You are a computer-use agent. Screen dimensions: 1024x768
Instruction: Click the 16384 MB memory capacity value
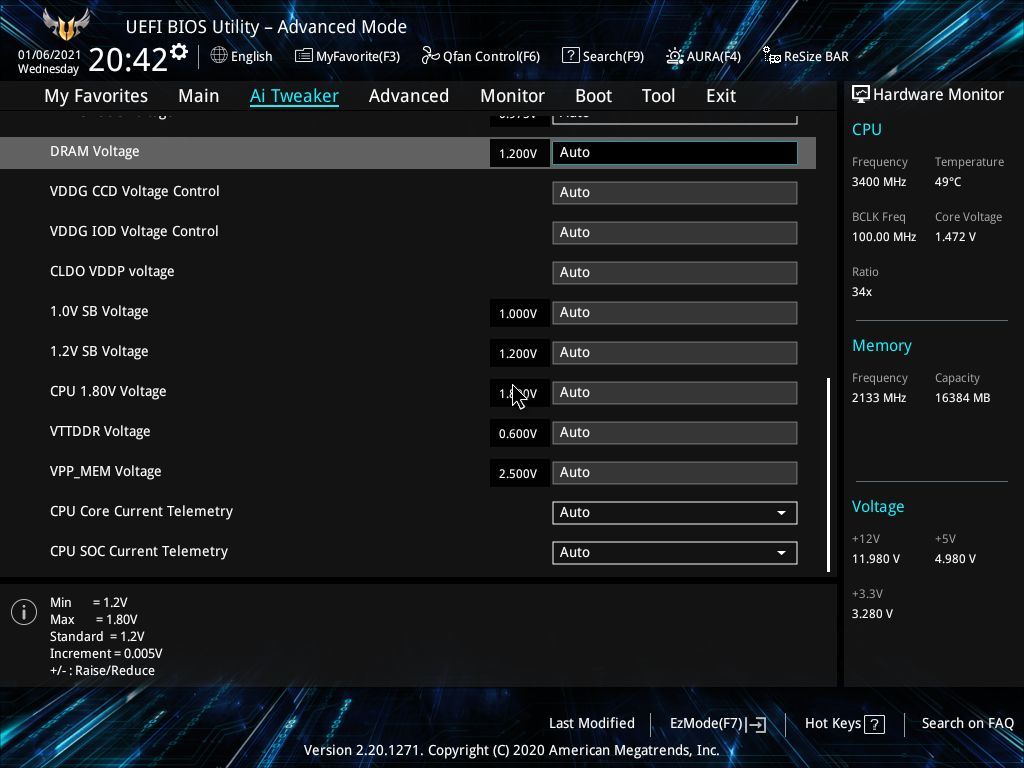[962, 398]
